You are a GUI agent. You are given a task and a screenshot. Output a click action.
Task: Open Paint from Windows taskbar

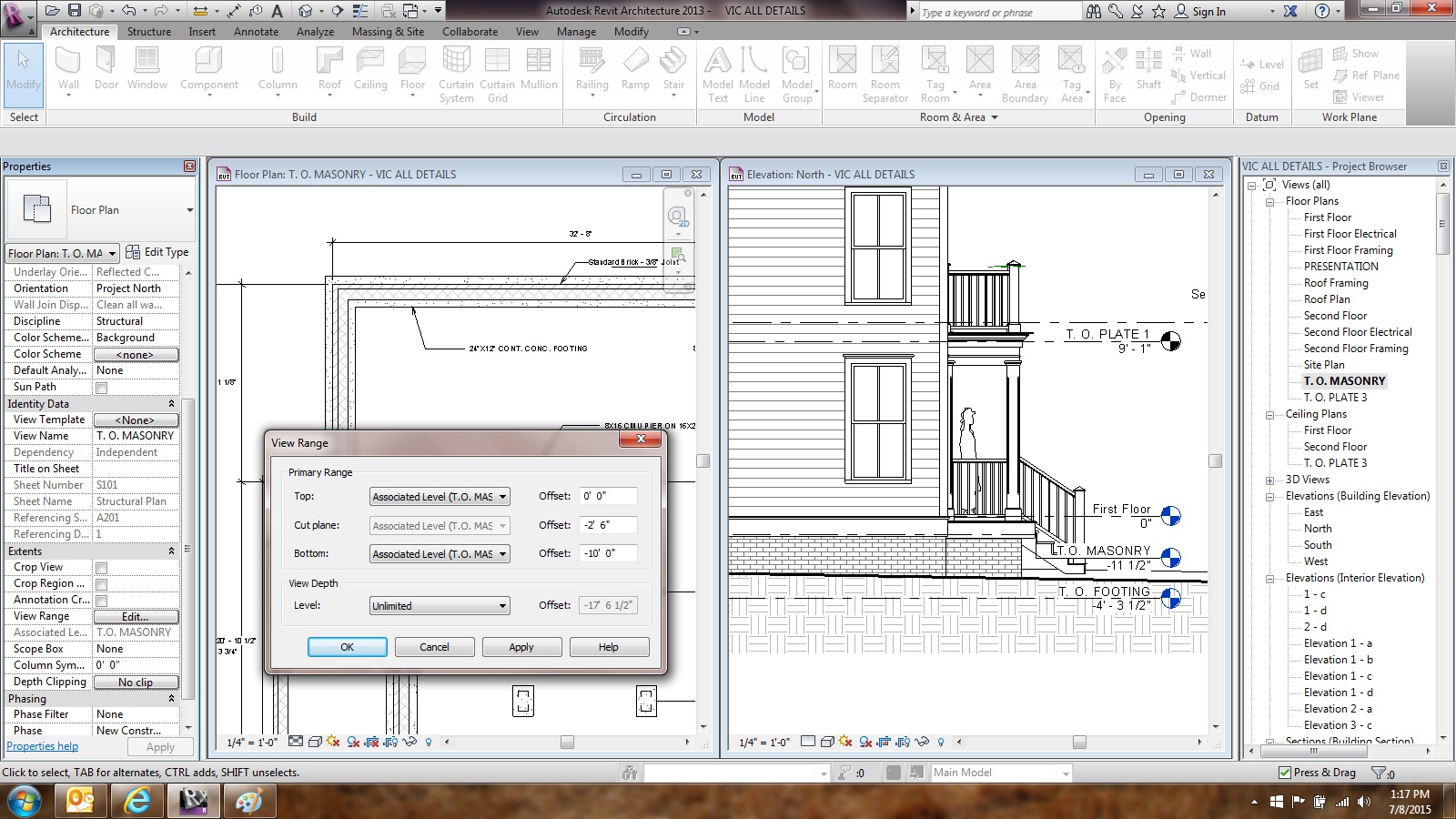(x=248, y=801)
